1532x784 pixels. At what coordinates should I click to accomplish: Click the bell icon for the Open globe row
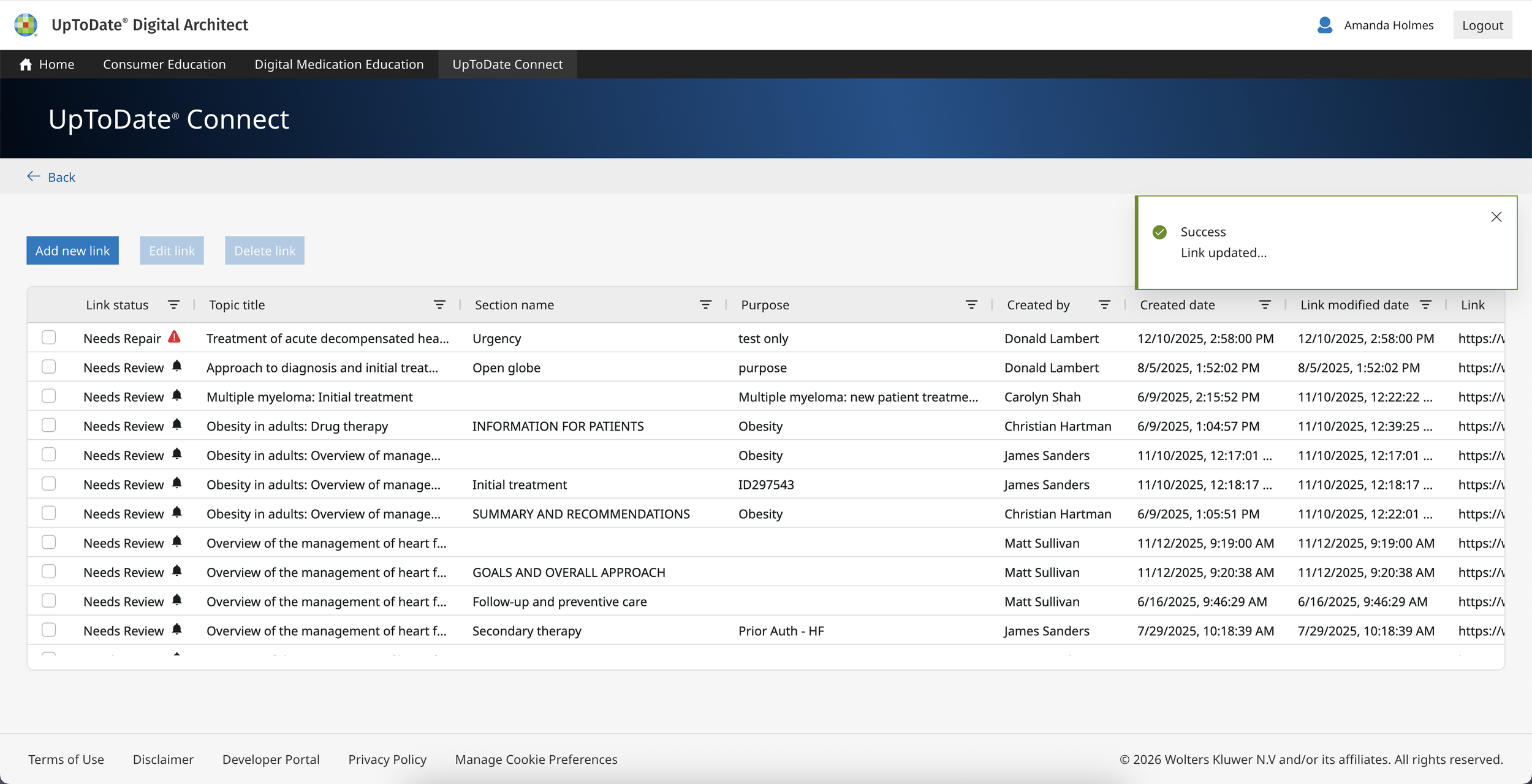[177, 366]
